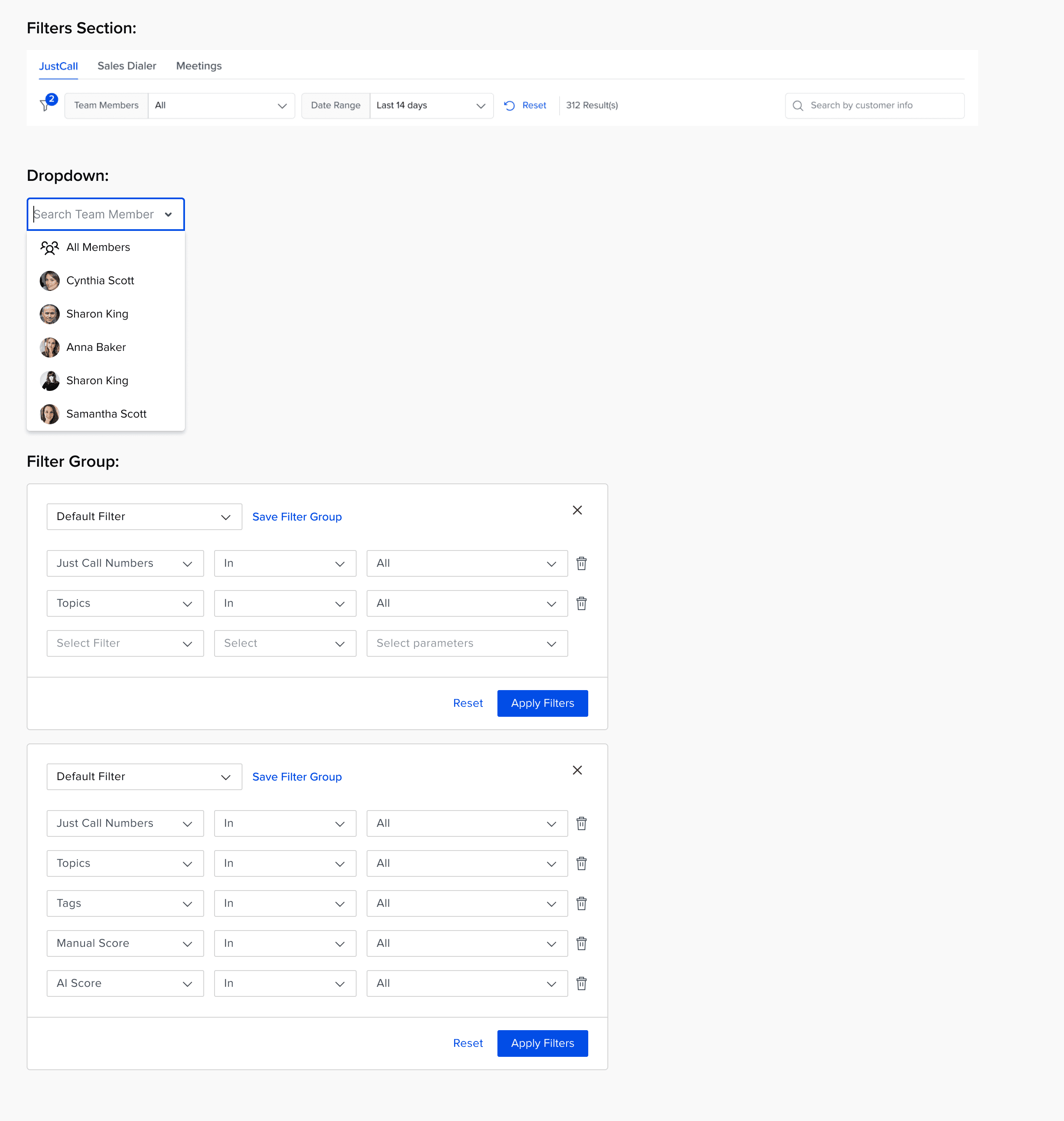Switch to the Meetings tab

coord(198,66)
